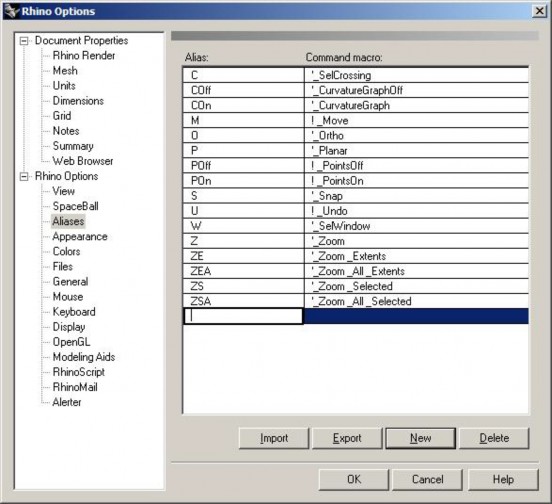
Task: Go to the Keyboard settings page
Action: (74, 312)
